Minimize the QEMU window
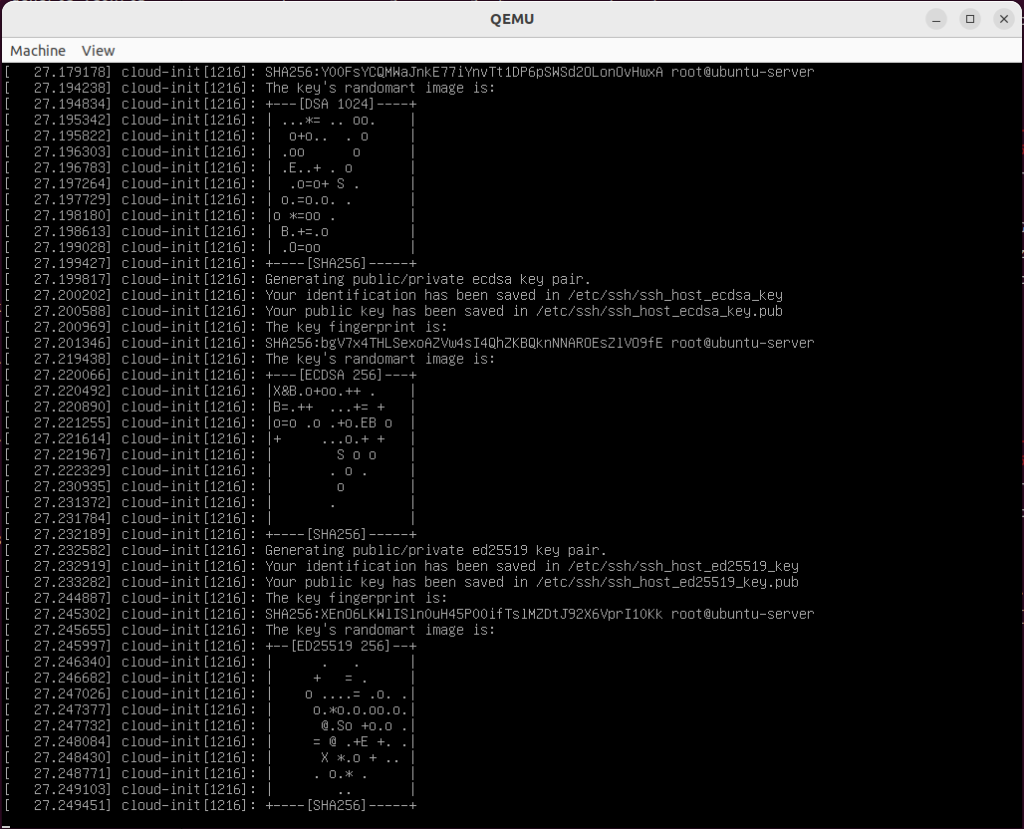This screenshot has height=829, width=1024. pos(936,19)
